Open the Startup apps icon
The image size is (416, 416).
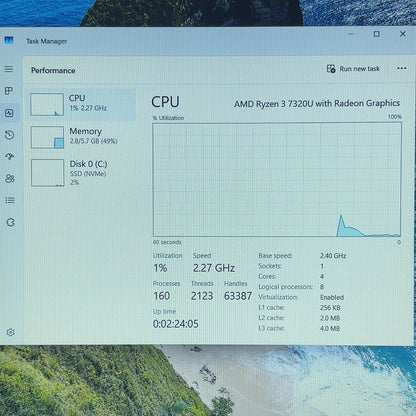[x=9, y=157]
